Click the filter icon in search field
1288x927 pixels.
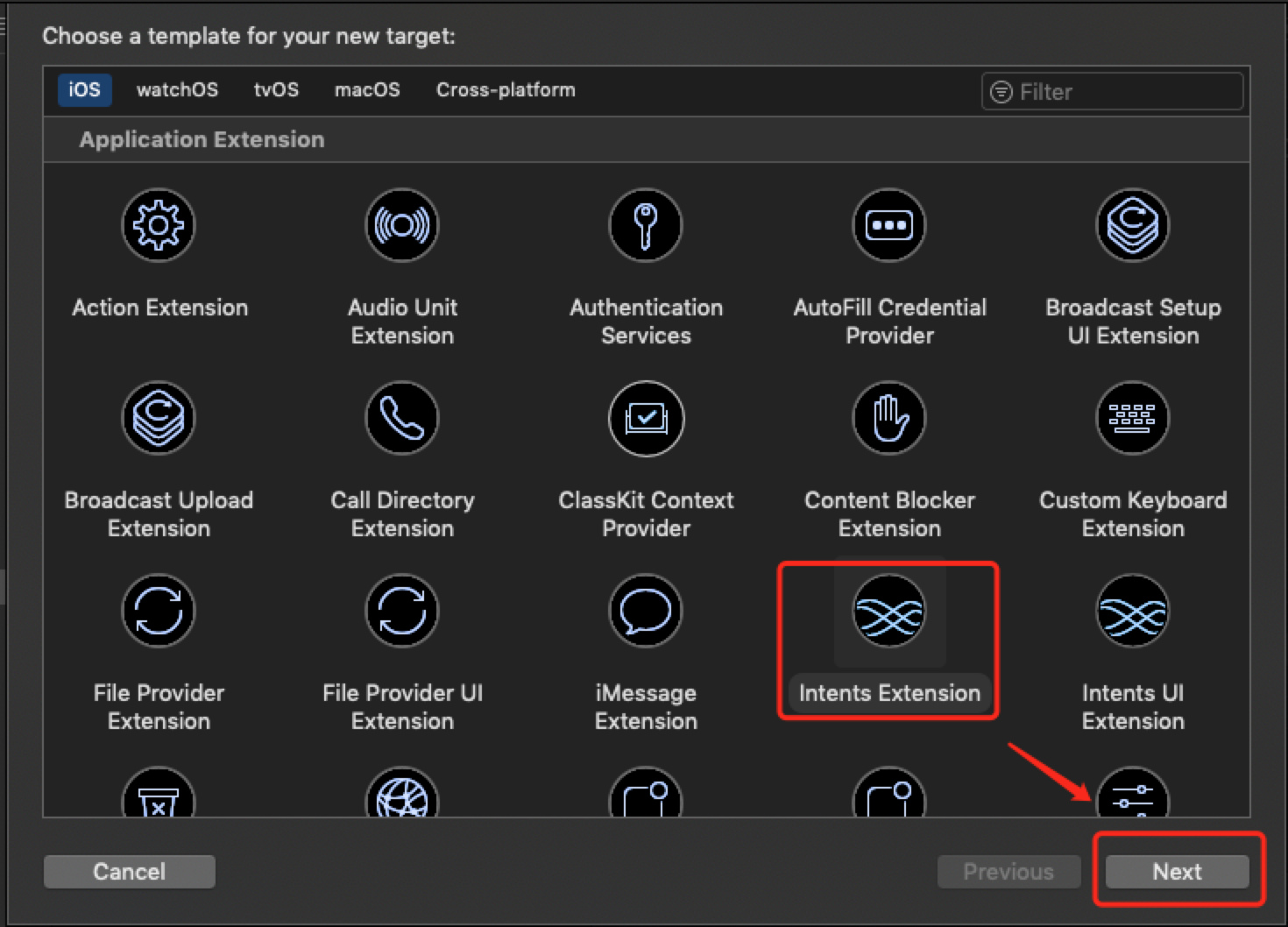pyautogui.click(x=1001, y=92)
